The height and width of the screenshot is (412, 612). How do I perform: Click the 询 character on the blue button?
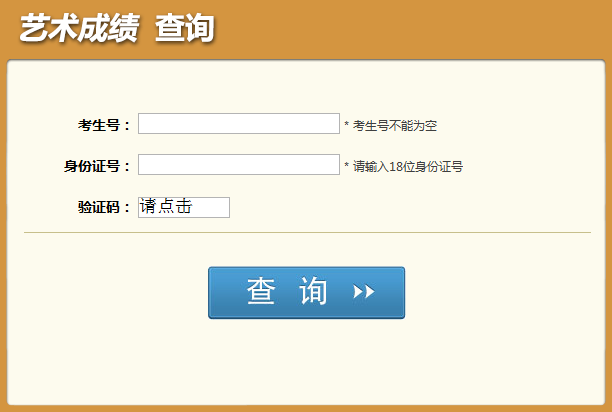[x=313, y=291]
